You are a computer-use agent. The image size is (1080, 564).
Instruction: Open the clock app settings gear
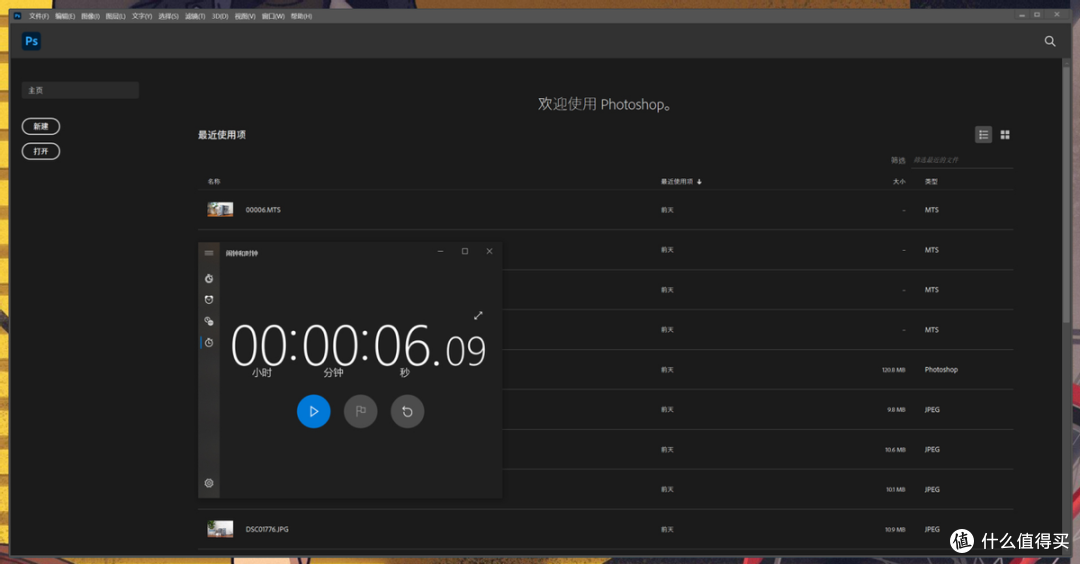tap(209, 483)
